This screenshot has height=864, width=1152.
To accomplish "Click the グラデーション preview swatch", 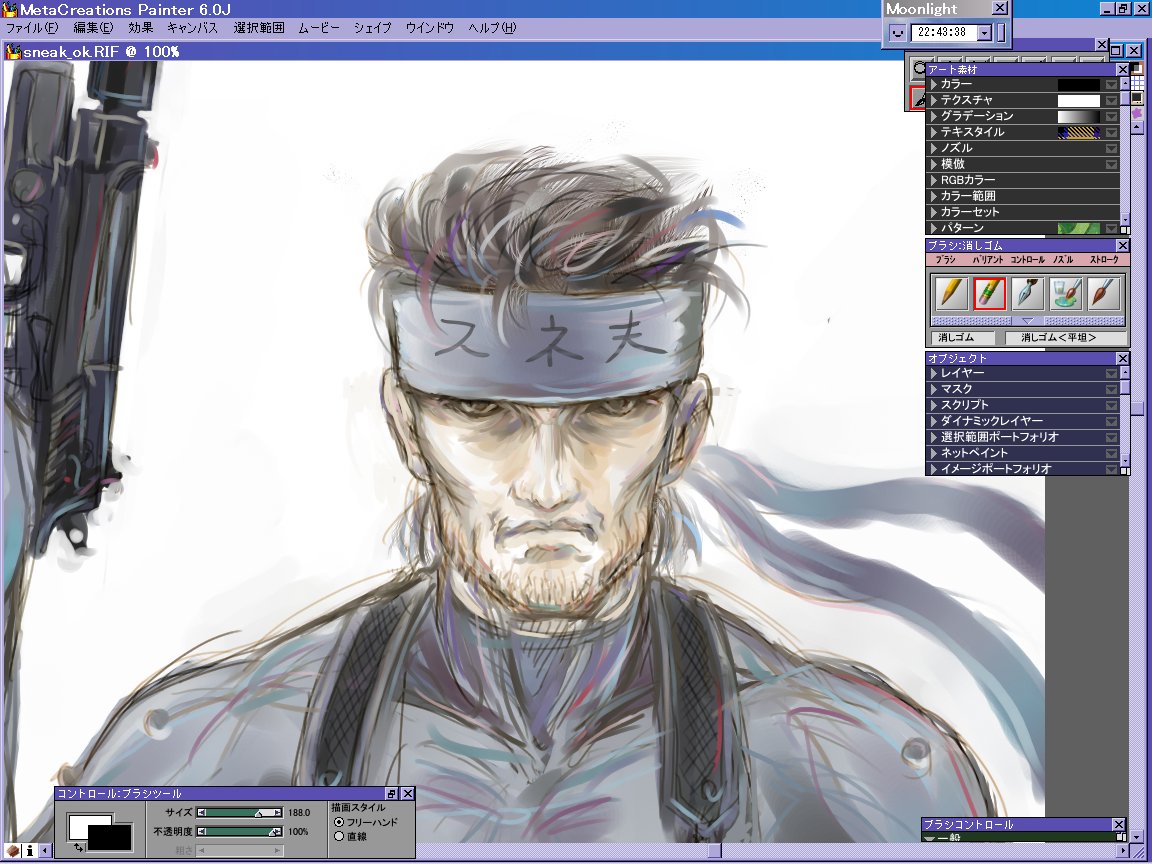I will (x=1079, y=116).
